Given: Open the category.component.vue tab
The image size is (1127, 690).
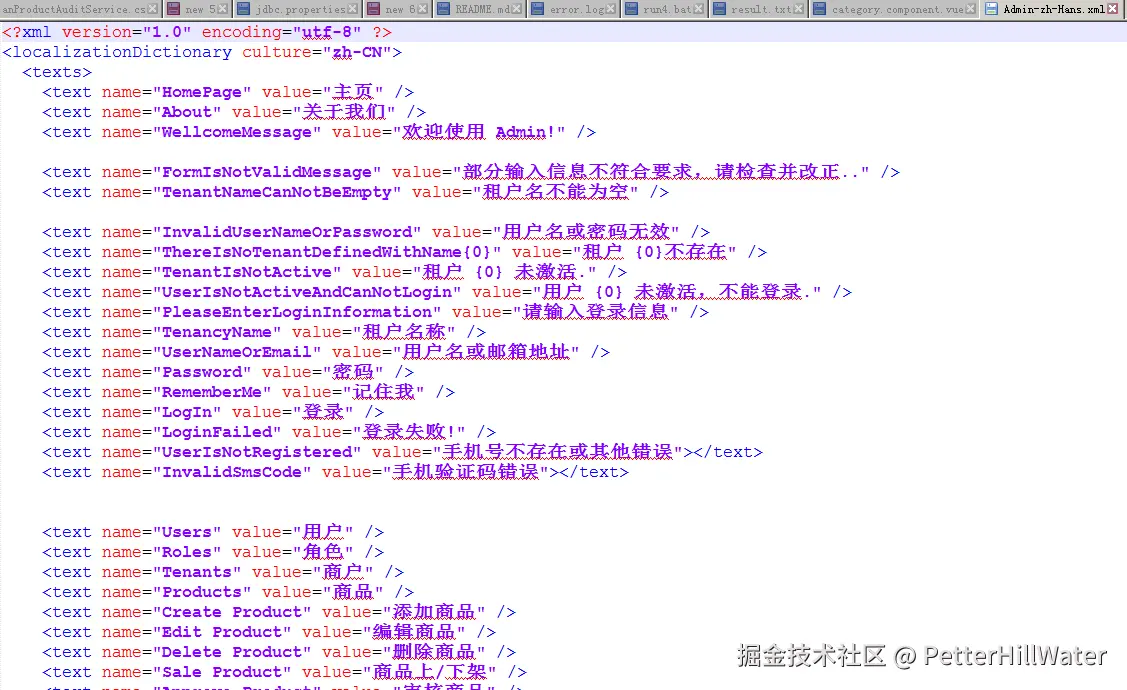Looking at the screenshot, I should pos(895,9).
